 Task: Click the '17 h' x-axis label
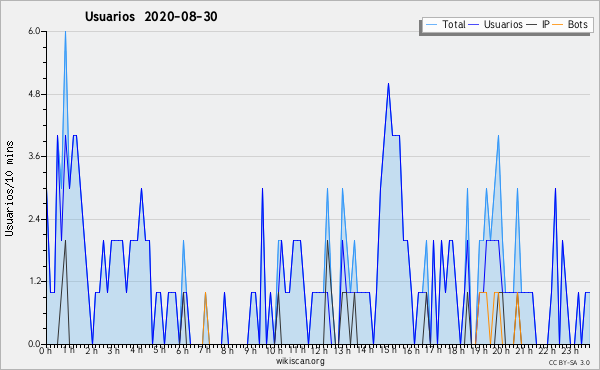tap(433, 350)
